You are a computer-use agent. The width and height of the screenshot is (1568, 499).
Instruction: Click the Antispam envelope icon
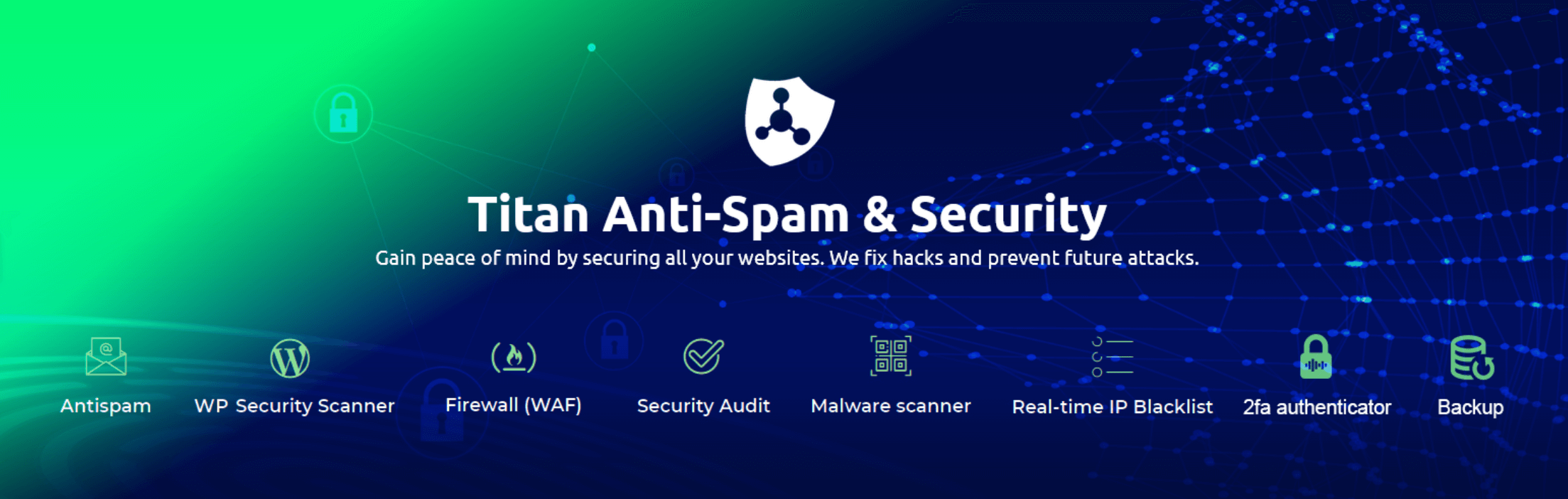(x=106, y=356)
